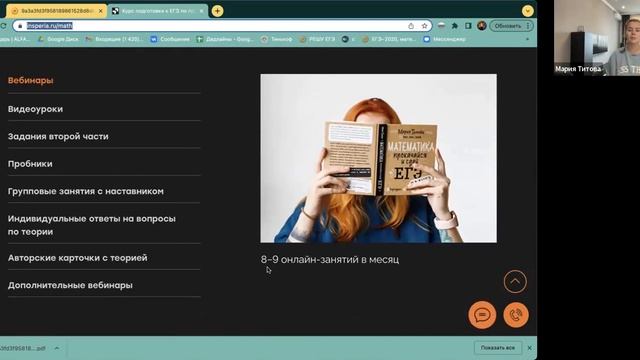Viewport: 640px width, 360px height.
Task: Expand the pdf download options arrow
Action: pos(57,348)
